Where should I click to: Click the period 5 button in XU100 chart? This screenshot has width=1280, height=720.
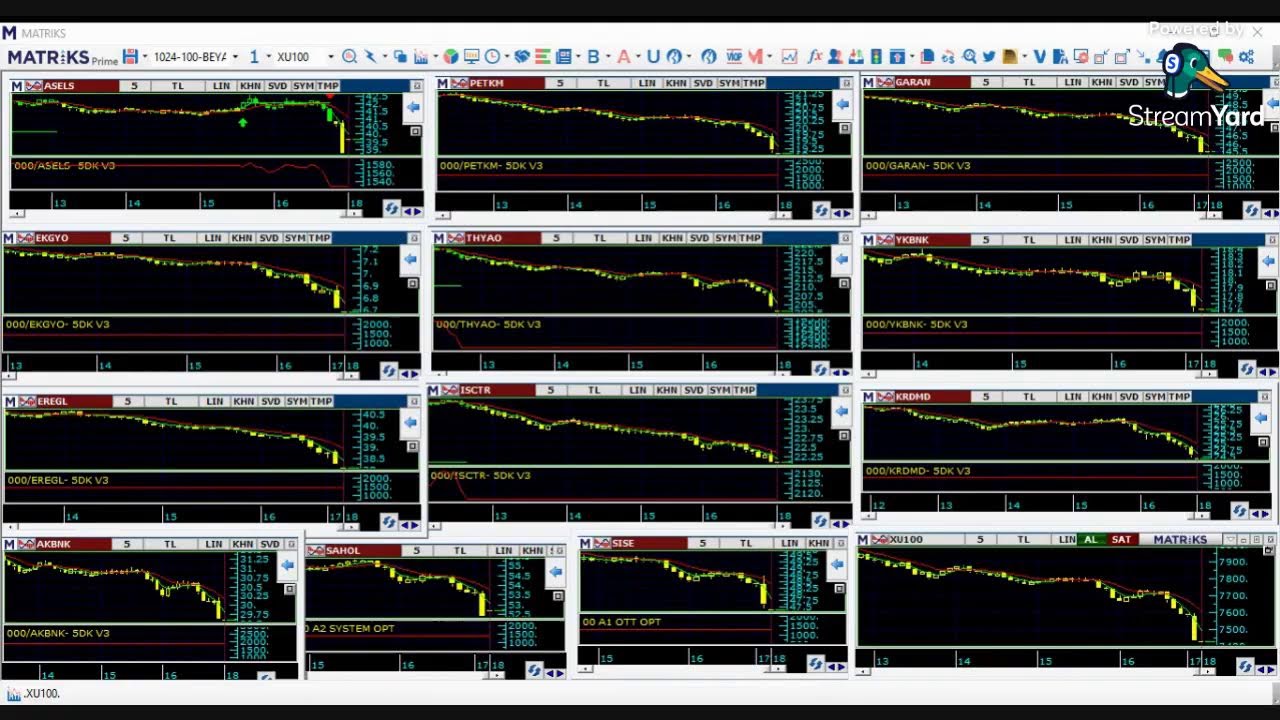click(980, 540)
